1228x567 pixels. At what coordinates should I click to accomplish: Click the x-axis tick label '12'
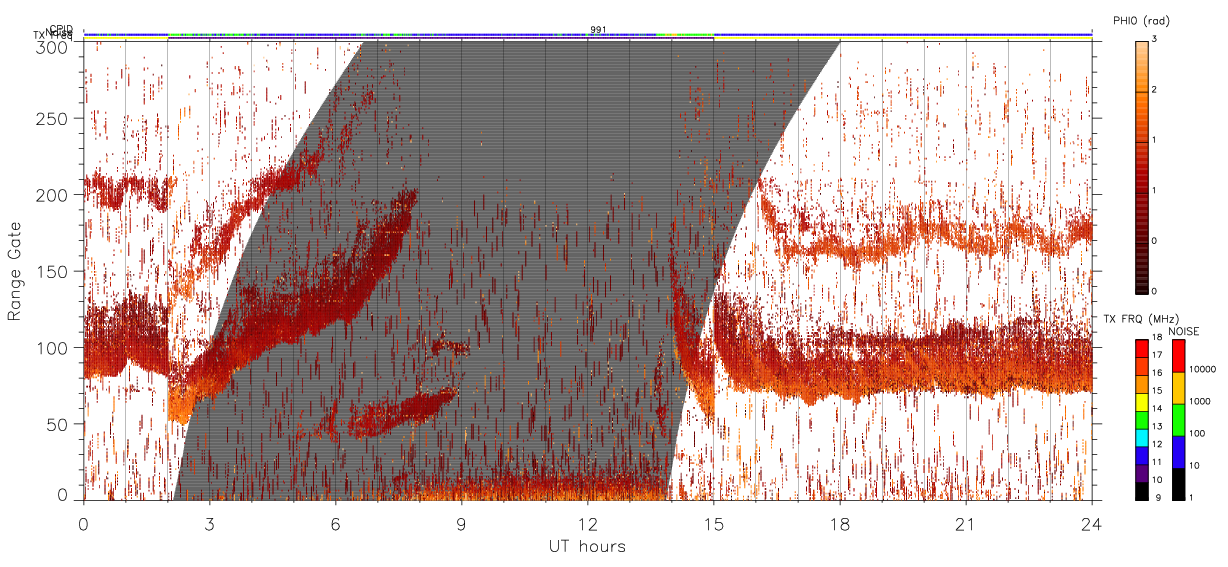click(587, 524)
